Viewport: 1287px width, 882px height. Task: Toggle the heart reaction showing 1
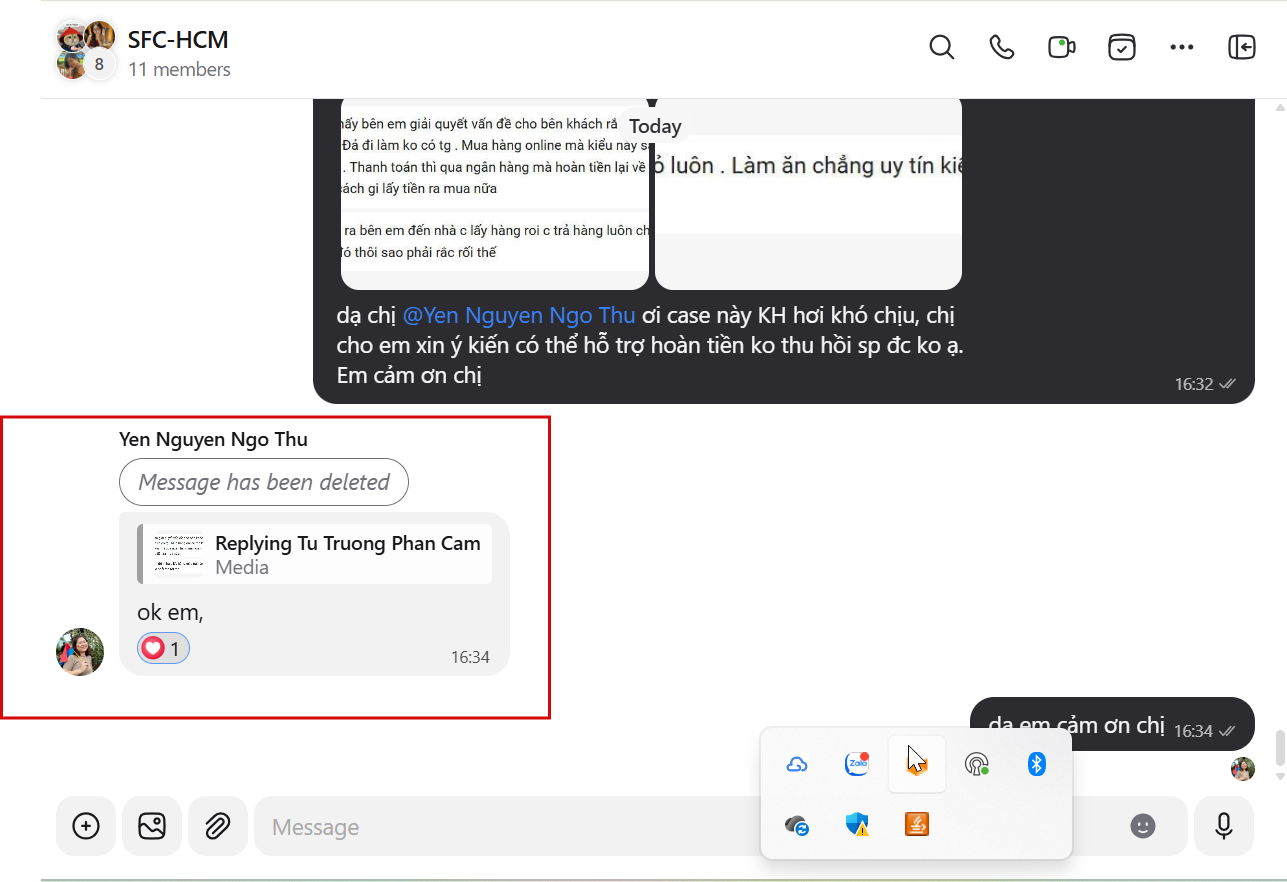(163, 649)
